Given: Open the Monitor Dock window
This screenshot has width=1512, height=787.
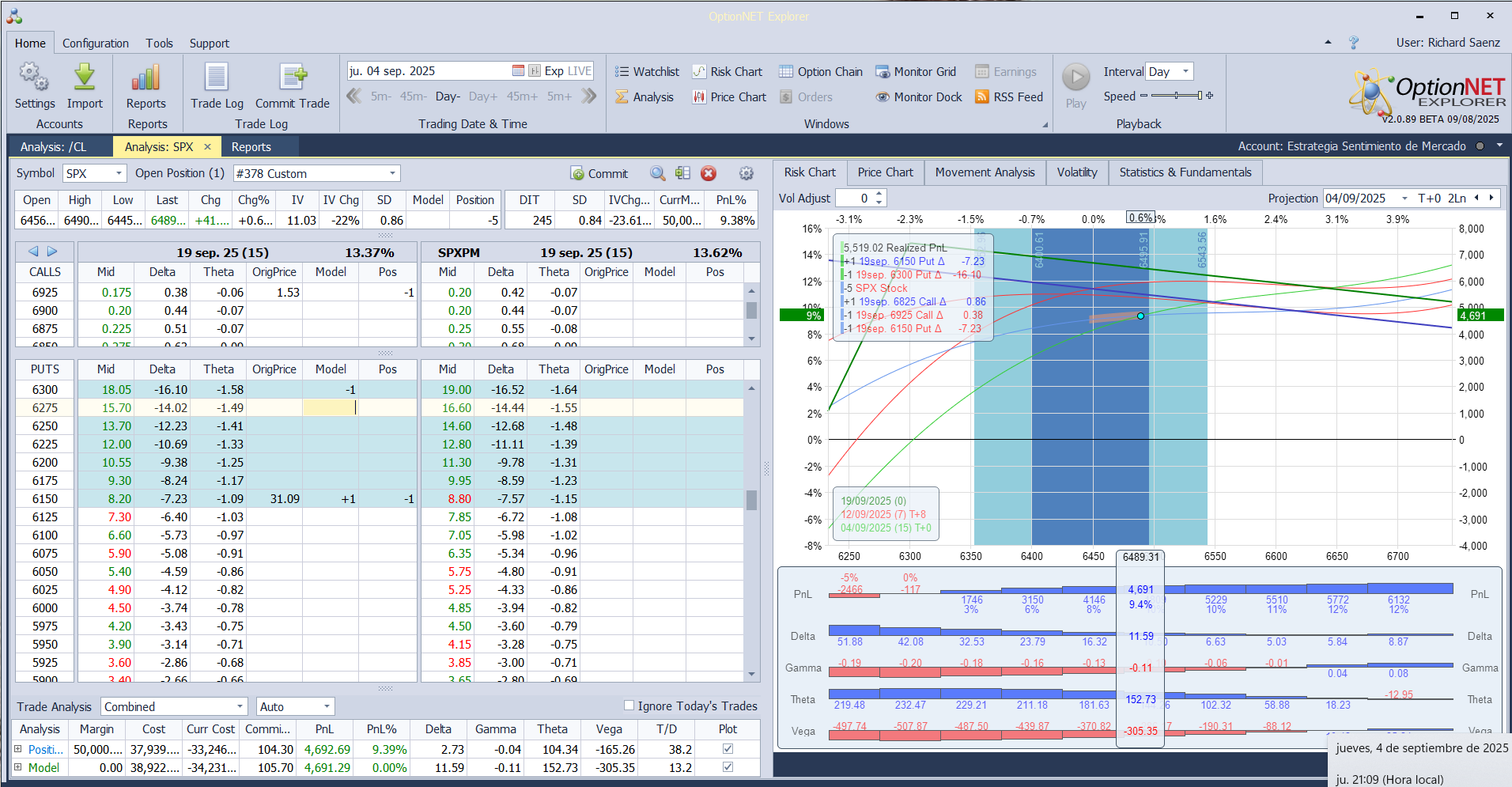Looking at the screenshot, I should (x=919, y=97).
